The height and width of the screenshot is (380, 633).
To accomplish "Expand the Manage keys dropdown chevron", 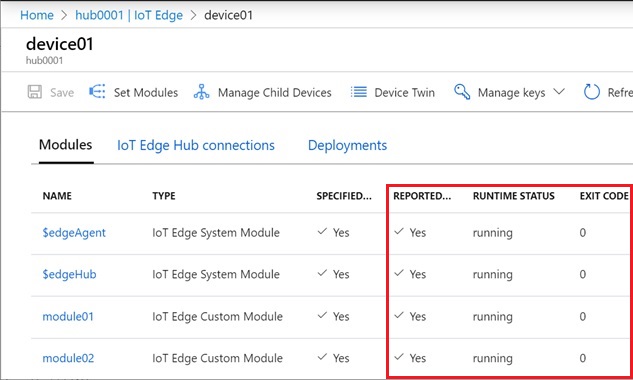I will coord(559,92).
